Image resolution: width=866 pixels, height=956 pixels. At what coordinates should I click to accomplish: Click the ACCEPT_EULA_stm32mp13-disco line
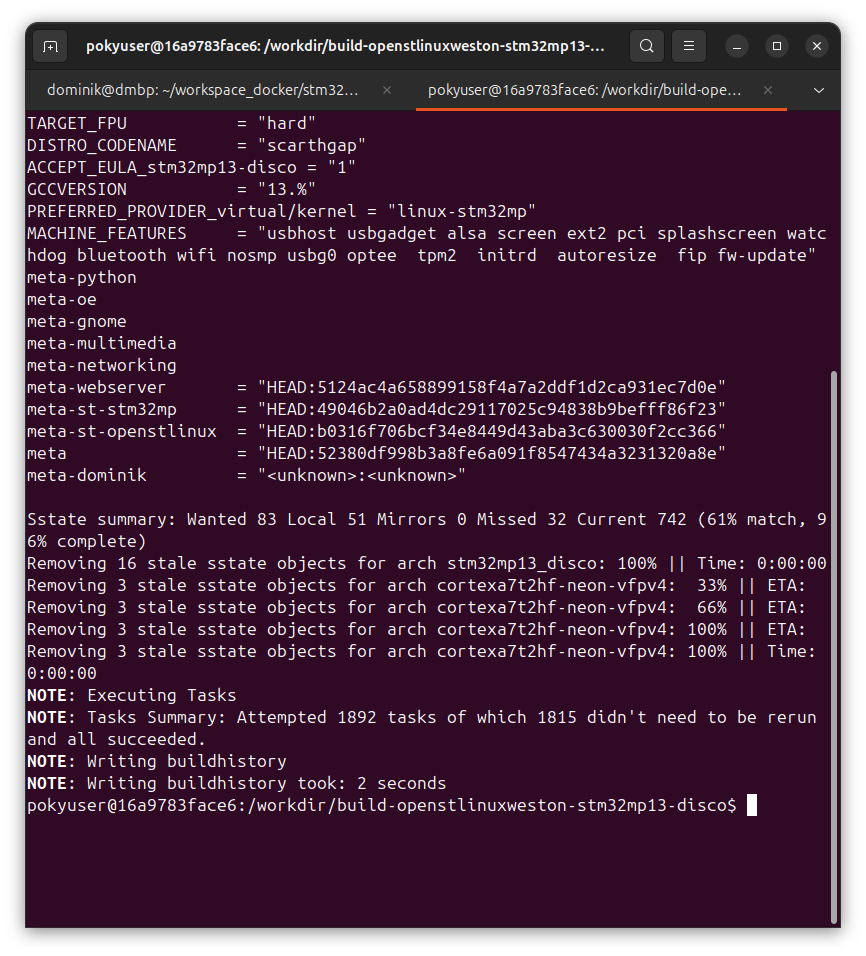coord(191,168)
